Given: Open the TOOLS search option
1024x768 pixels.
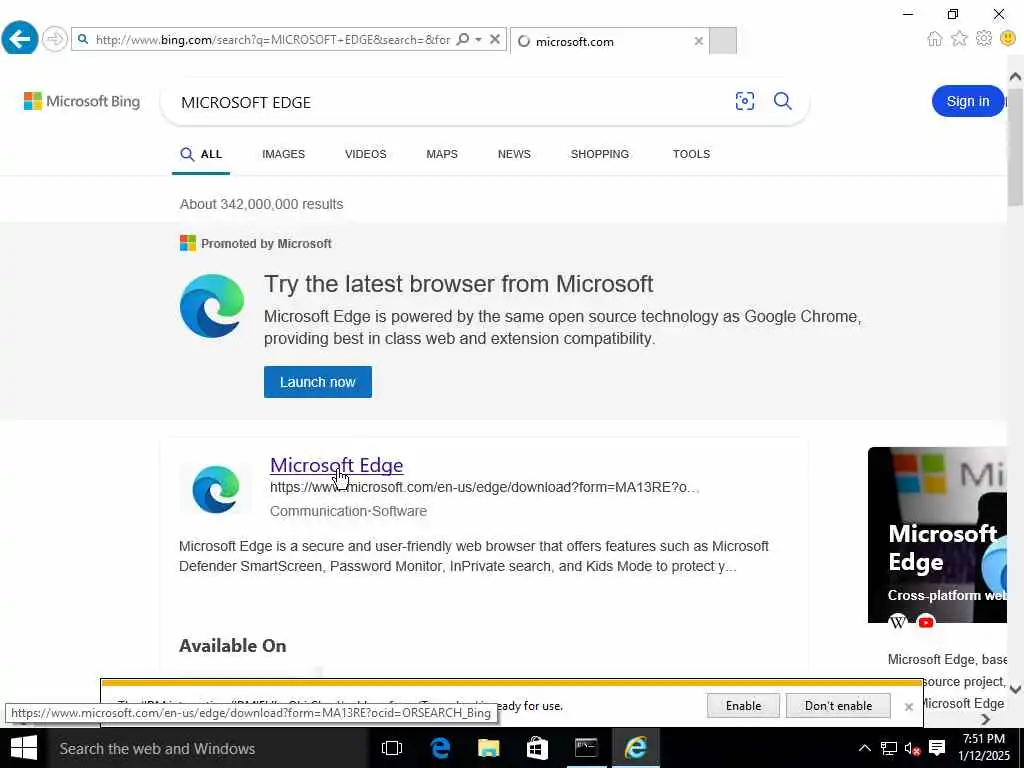Looking at the screenshot, I should pos(692,154).
